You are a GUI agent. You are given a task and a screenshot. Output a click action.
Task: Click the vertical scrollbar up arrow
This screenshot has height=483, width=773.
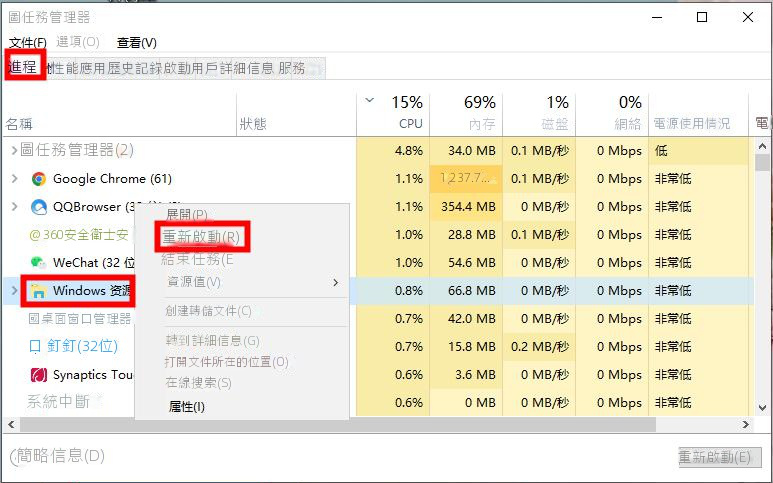pyautogui.click(x=762, y=146)
